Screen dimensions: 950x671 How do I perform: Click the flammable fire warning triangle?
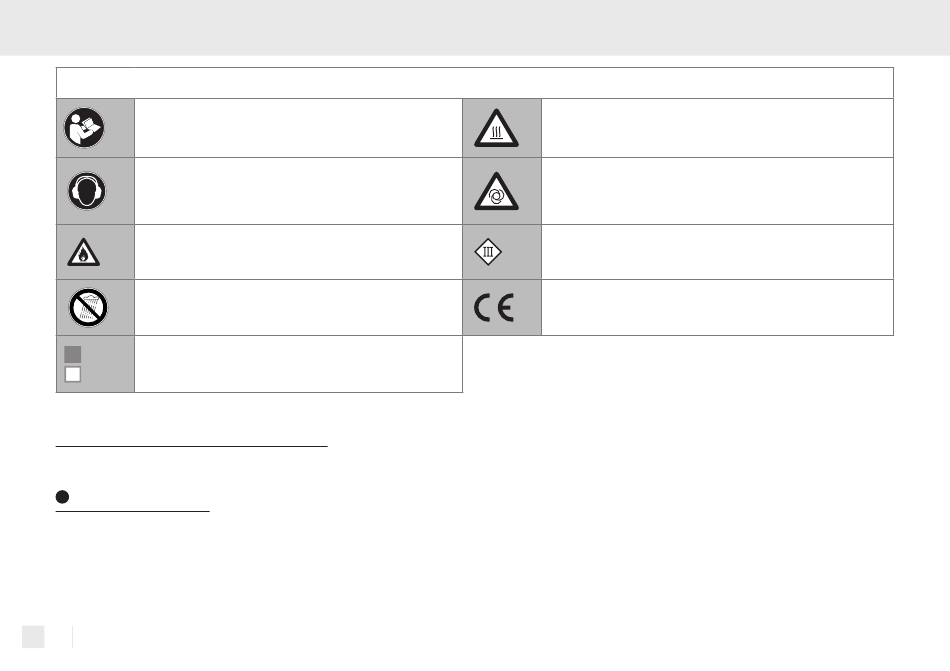click(84, 252)
